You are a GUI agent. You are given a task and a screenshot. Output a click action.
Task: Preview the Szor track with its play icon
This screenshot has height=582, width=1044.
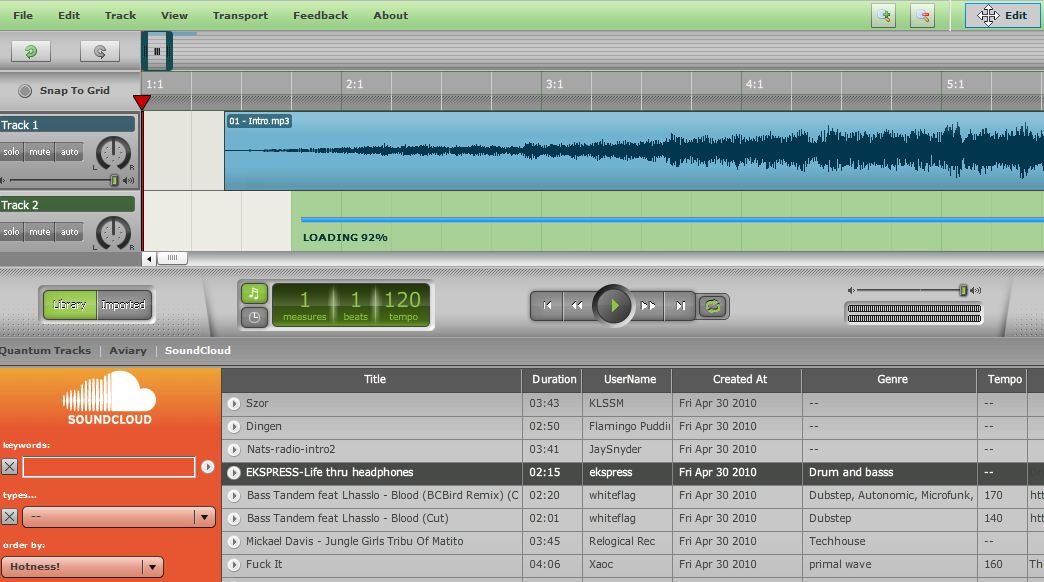[234, 404]
